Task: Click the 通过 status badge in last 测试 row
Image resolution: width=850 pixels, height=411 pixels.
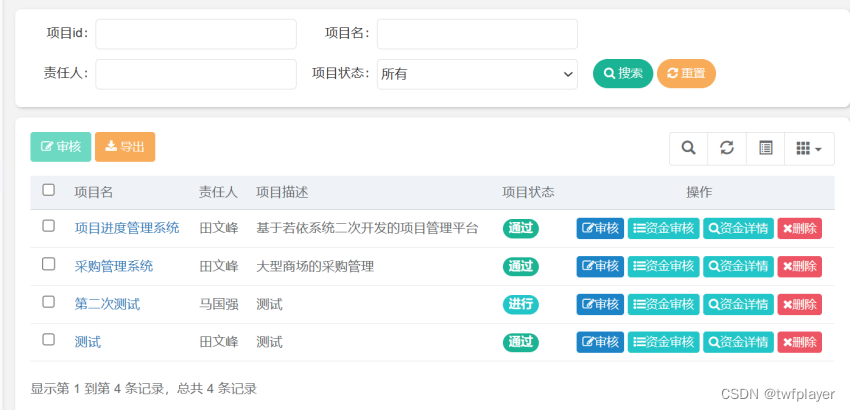Action: [520, 342]
